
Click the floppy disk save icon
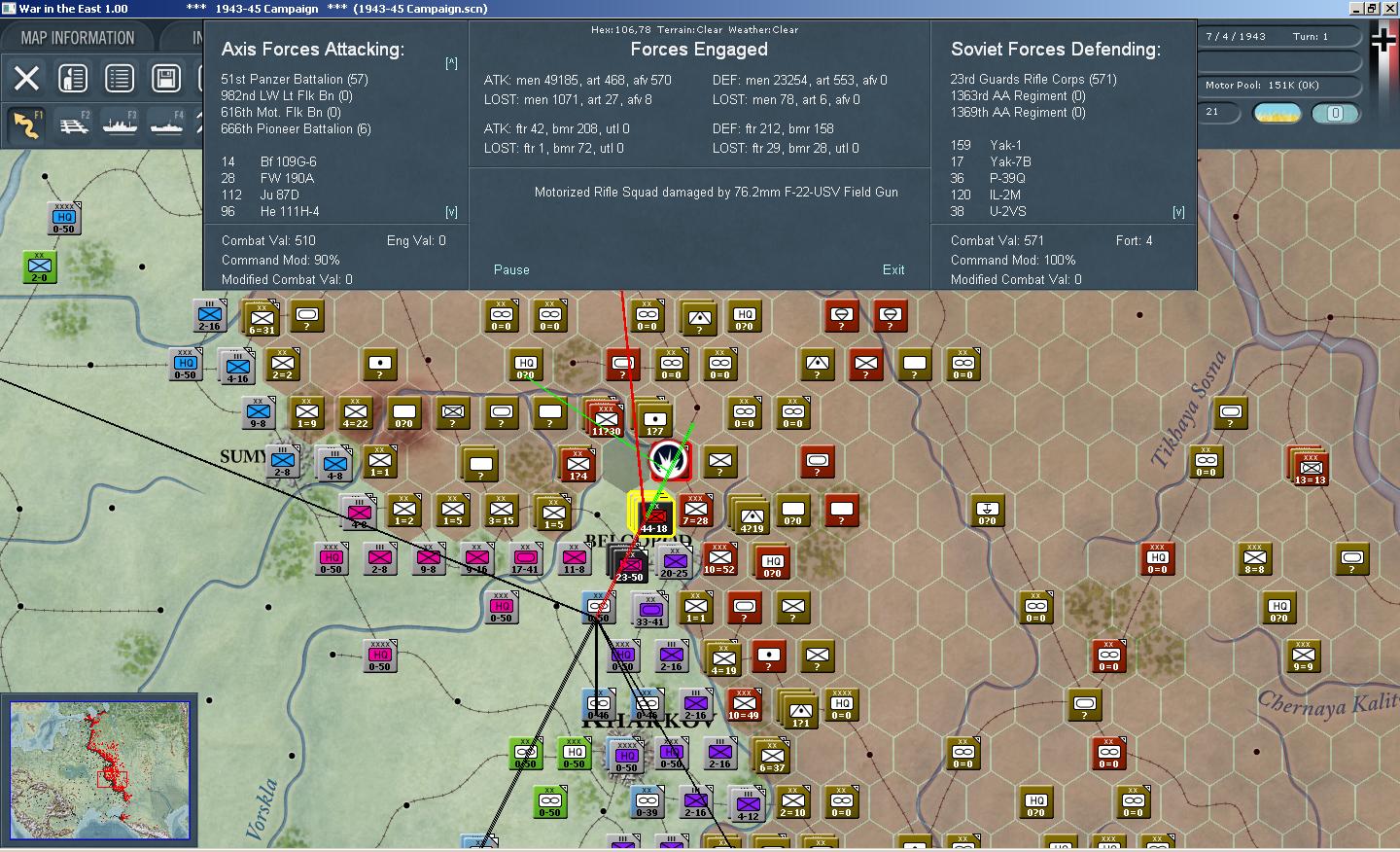coord(166,78)
